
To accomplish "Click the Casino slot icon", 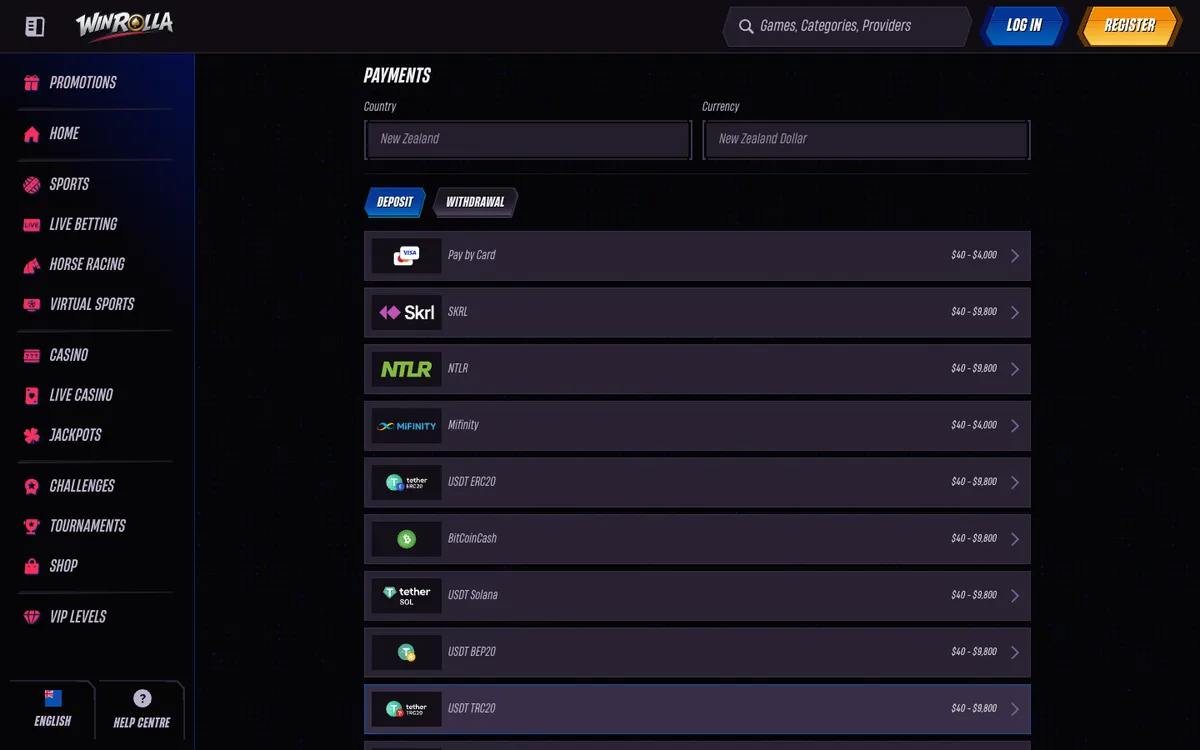I will pos(32,356).
